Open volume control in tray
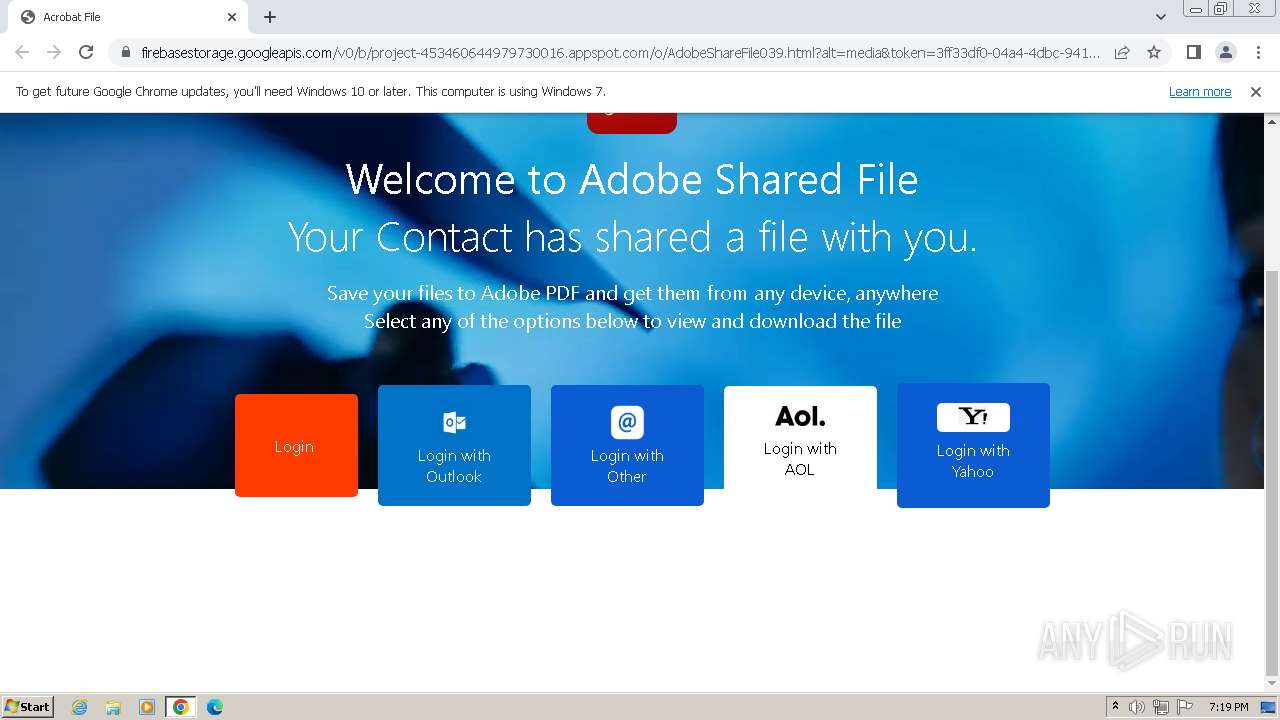This screenshot has height=720, width=1280. (x=1137, y=707)
